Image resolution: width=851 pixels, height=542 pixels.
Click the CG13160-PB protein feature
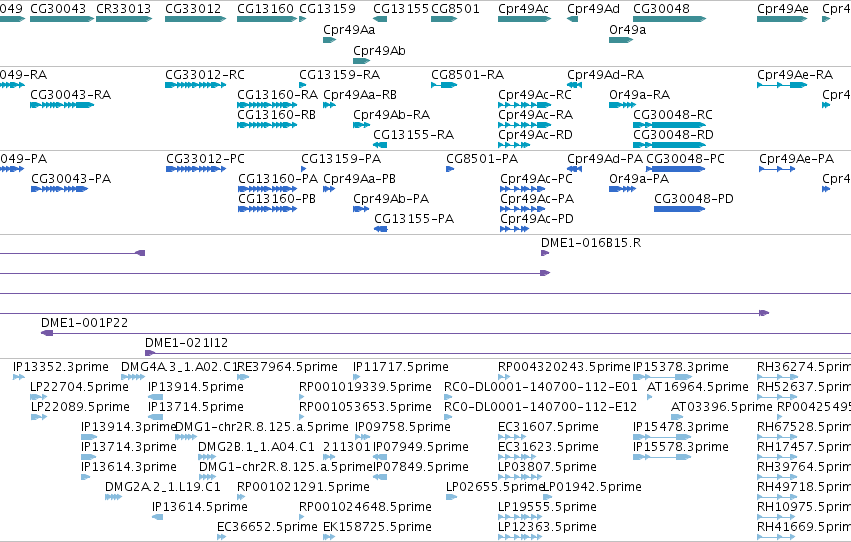[268, 209]
